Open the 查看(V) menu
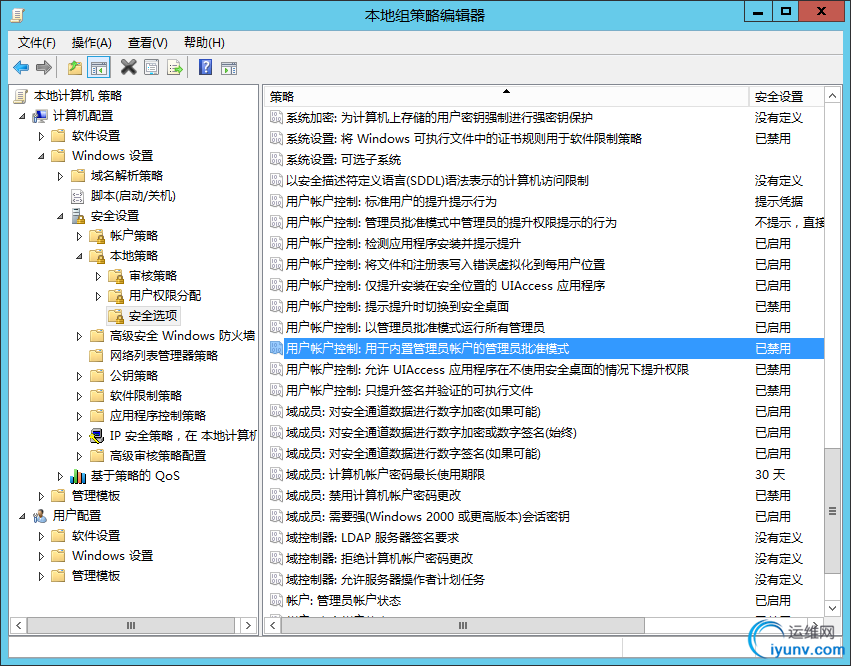Screen dimensions: 851x666 [x=148, y=42]
